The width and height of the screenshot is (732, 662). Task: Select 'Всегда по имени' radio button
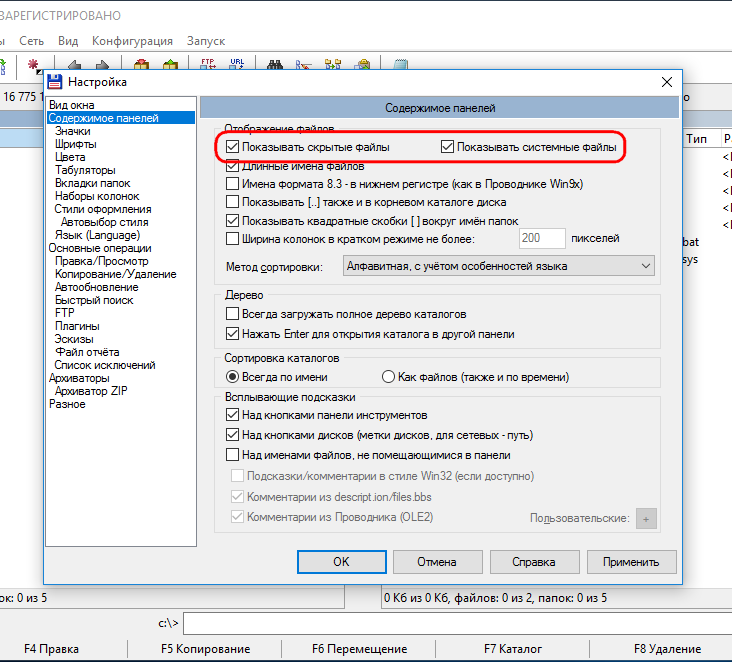pos(232,376)
